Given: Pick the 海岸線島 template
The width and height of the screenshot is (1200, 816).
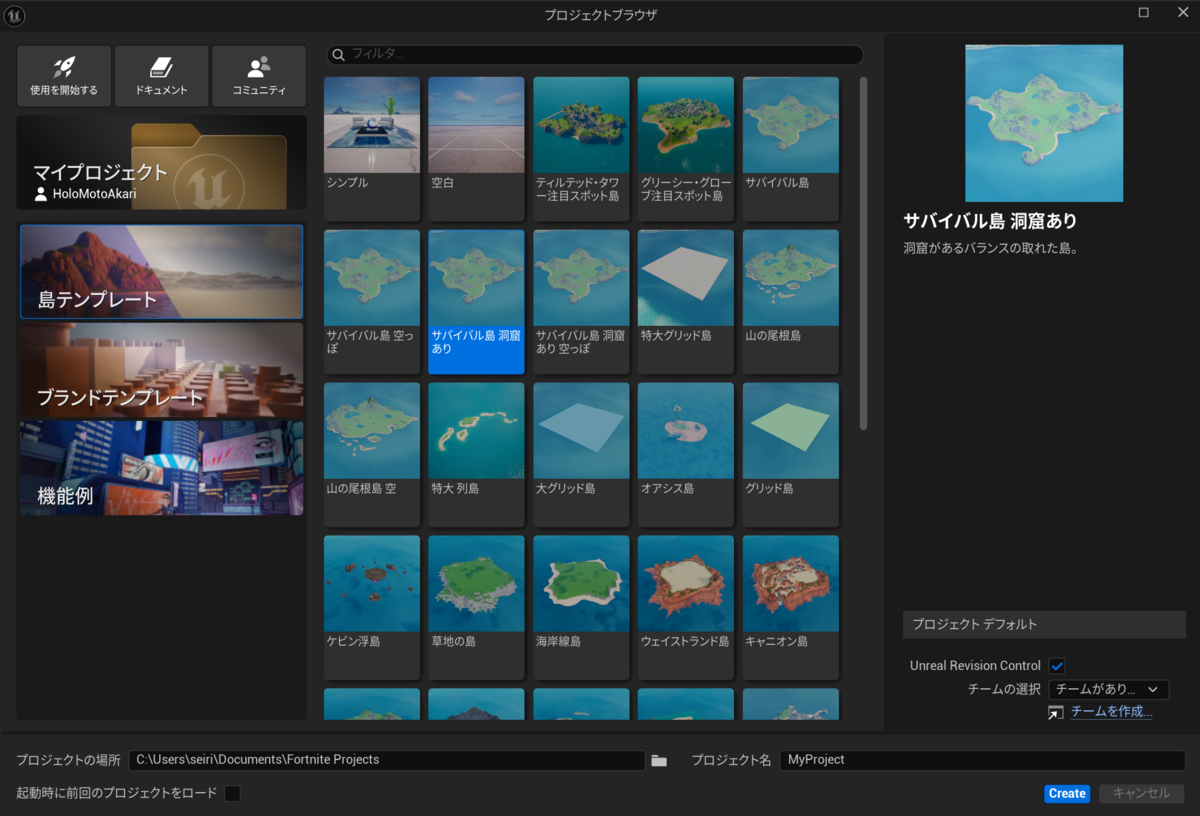Looking at the screenshot, I should point(581,608).
